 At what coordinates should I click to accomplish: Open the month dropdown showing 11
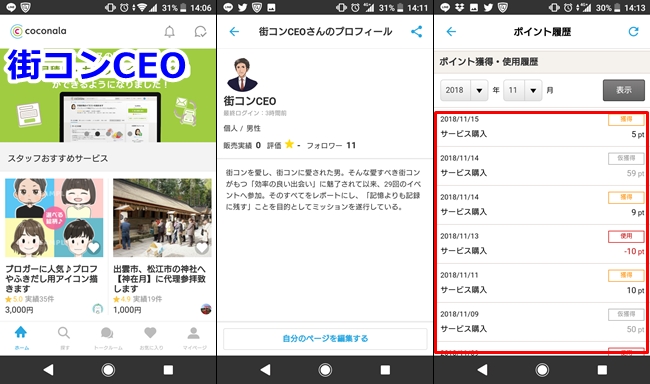click(523, 90)
